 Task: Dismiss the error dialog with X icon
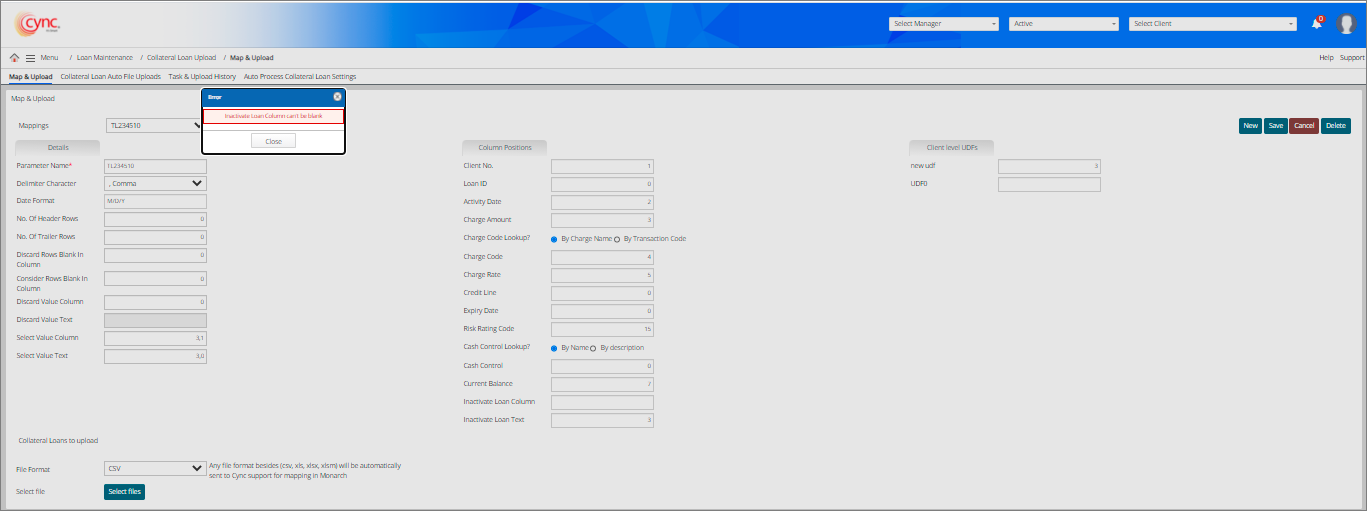[338, 97]
